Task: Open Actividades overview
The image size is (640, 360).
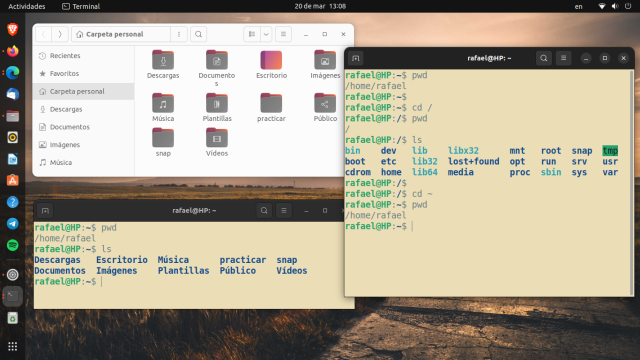Action: point(27,6)
